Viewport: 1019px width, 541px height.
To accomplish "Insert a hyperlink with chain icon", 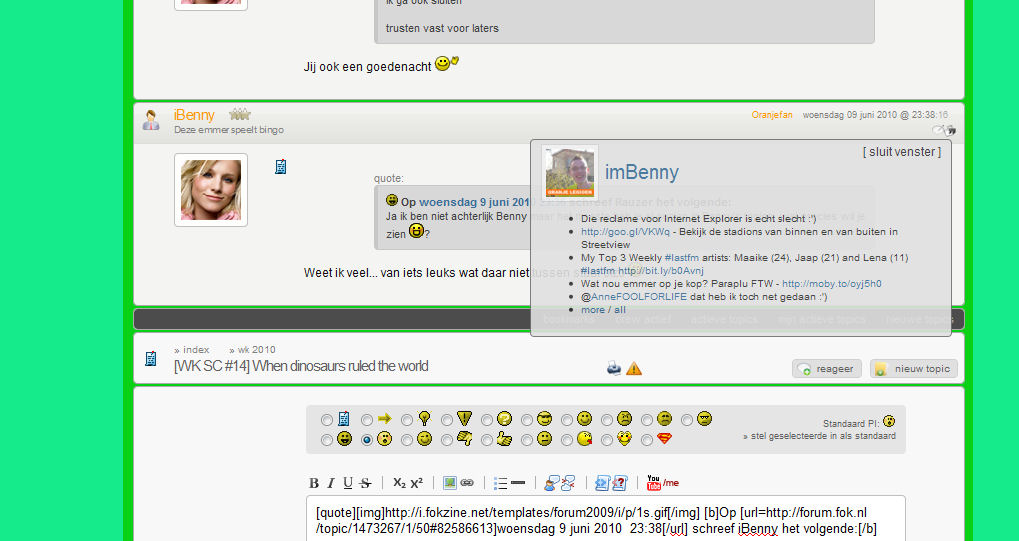I will pyautogui.click(x=467, y=483).
